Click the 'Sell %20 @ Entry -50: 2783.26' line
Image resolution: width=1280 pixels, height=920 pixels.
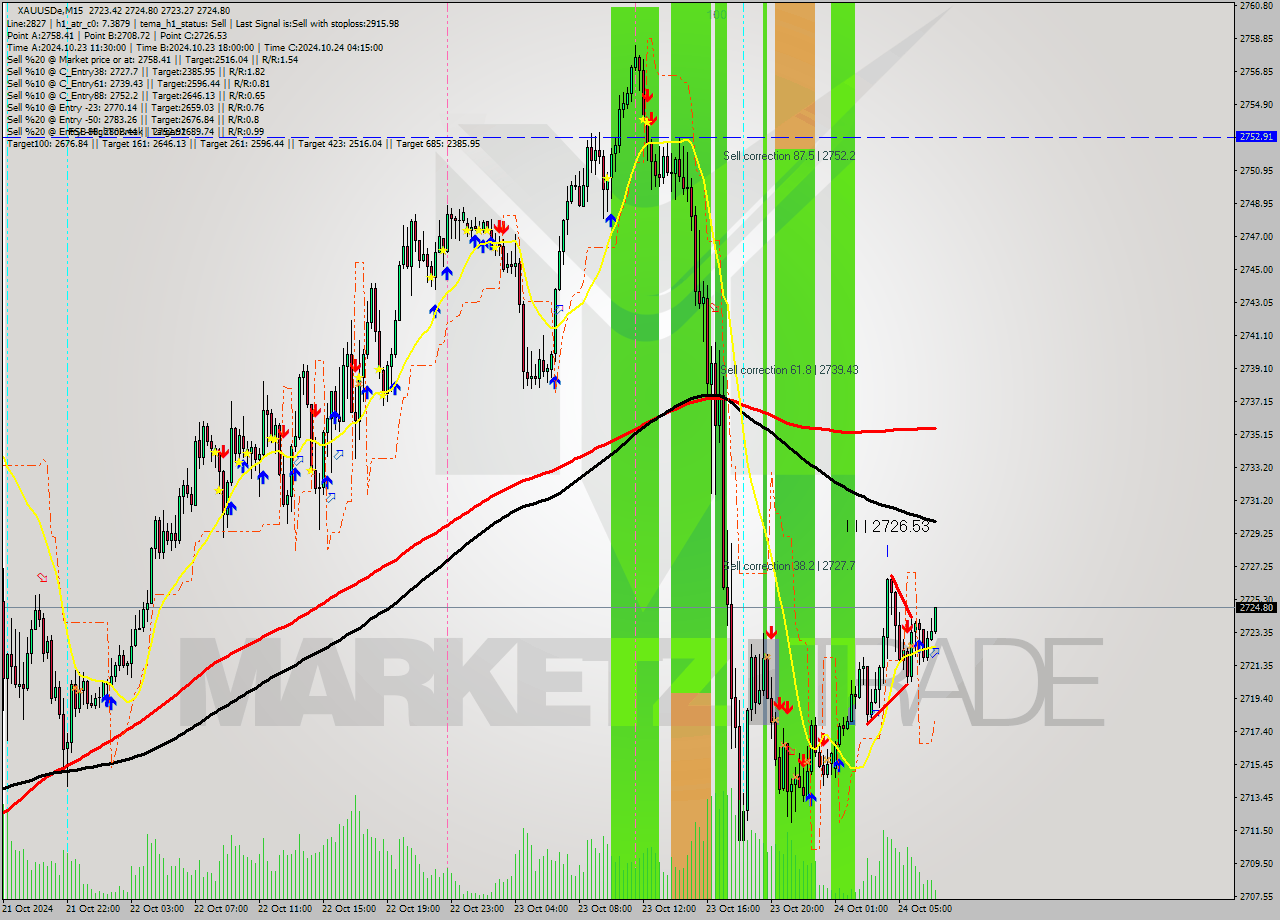click(x=132, y=119)
